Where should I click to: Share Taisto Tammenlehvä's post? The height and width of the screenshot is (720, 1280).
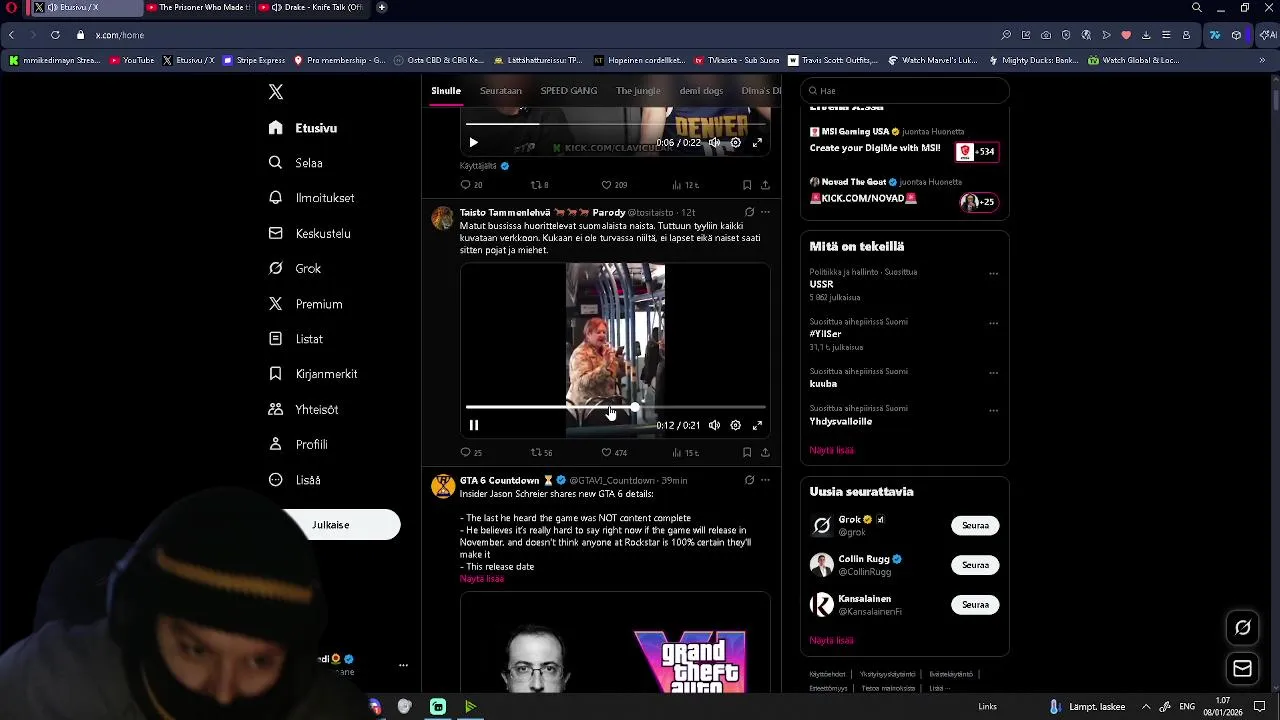[x=765, y=453]
